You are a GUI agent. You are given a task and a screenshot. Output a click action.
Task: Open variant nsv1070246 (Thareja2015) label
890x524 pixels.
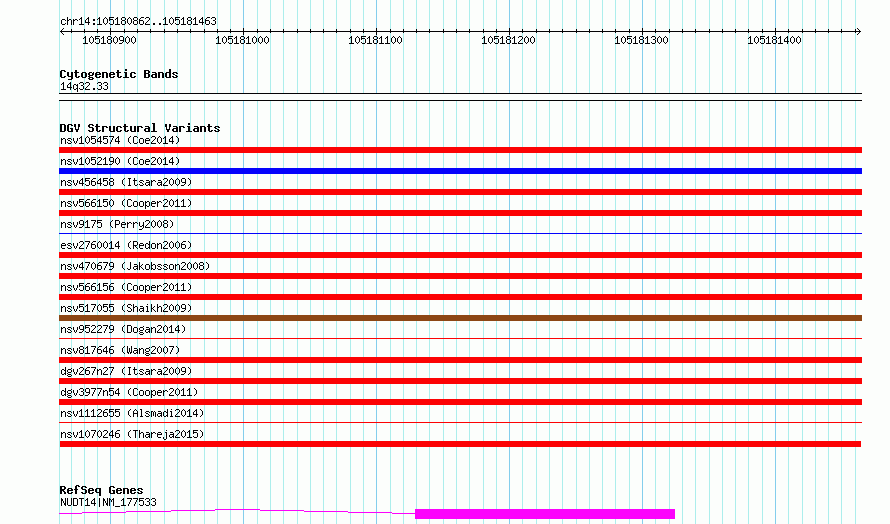(132, 434)
